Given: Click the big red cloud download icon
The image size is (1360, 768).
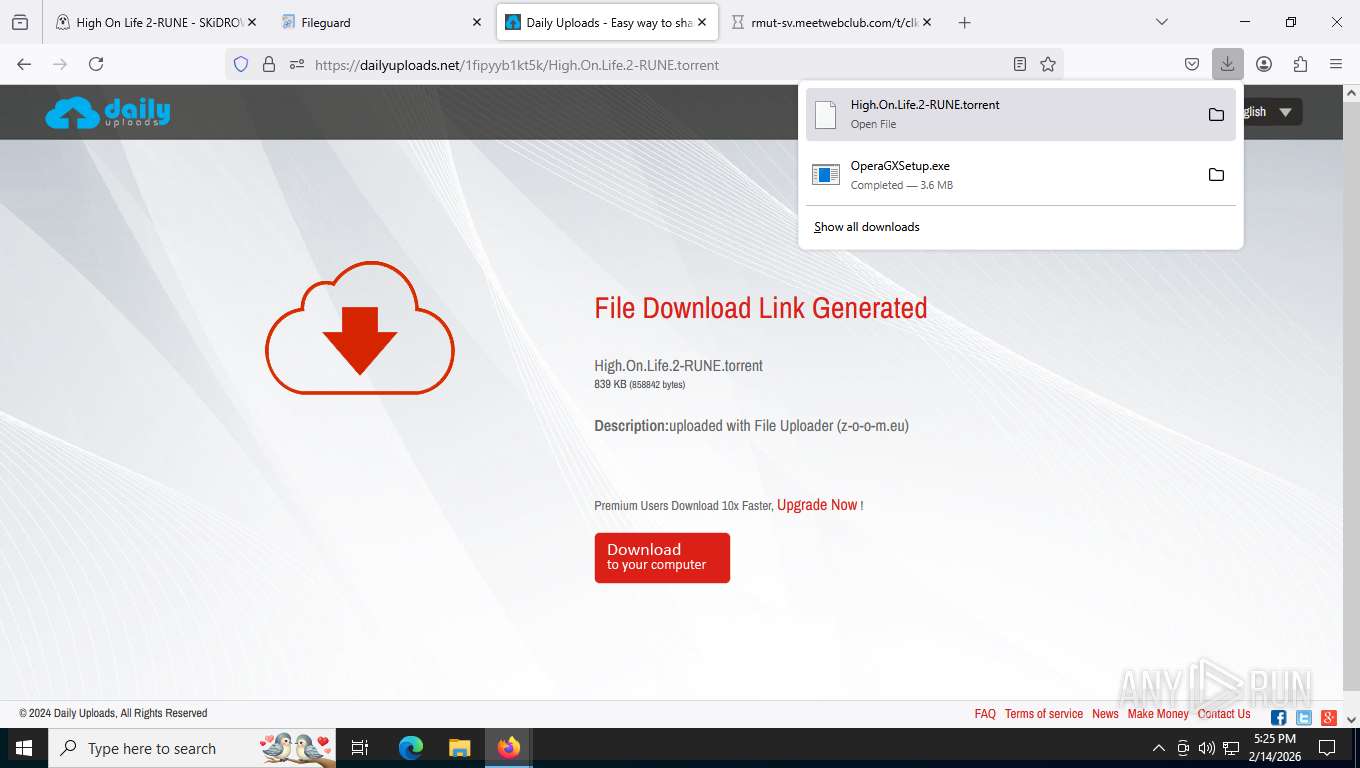Looking at the screenshot, I should 360,327.
